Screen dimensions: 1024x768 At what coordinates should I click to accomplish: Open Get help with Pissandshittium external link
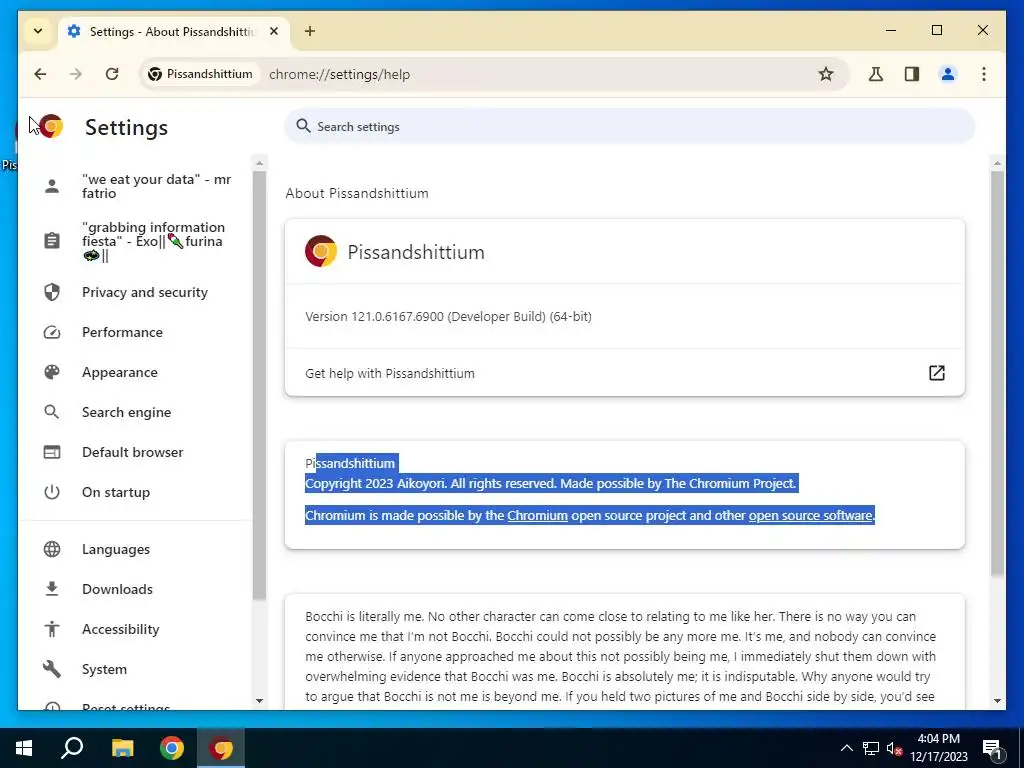pyautogui.click(x=936, y=373)
